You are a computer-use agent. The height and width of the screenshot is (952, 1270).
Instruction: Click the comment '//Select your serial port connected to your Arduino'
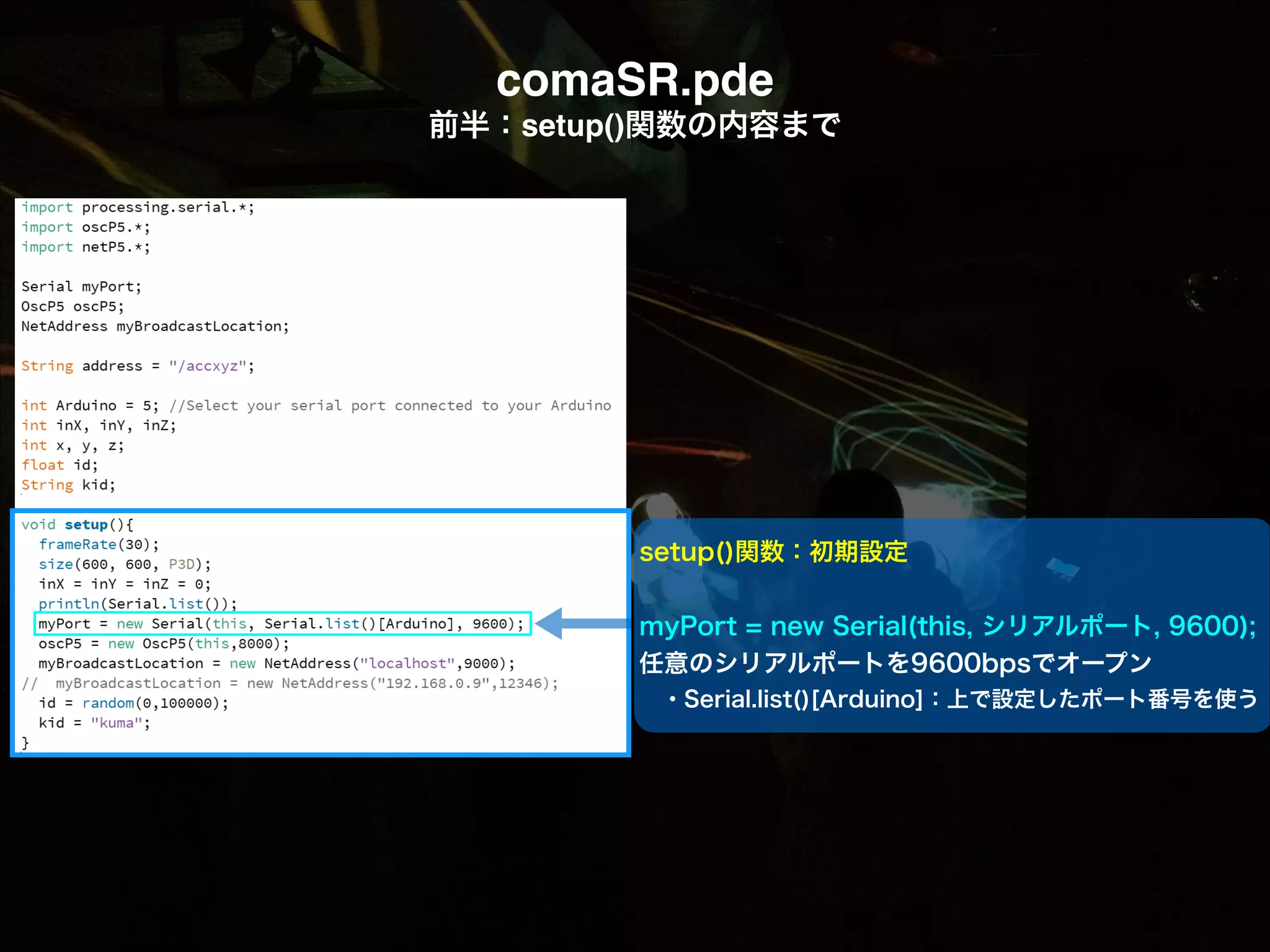click(390, 406)
